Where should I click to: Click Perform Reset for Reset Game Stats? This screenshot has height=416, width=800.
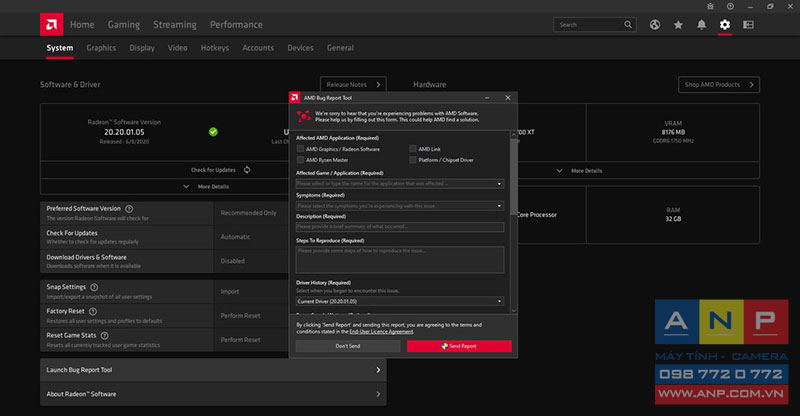[x=240, y=340]
